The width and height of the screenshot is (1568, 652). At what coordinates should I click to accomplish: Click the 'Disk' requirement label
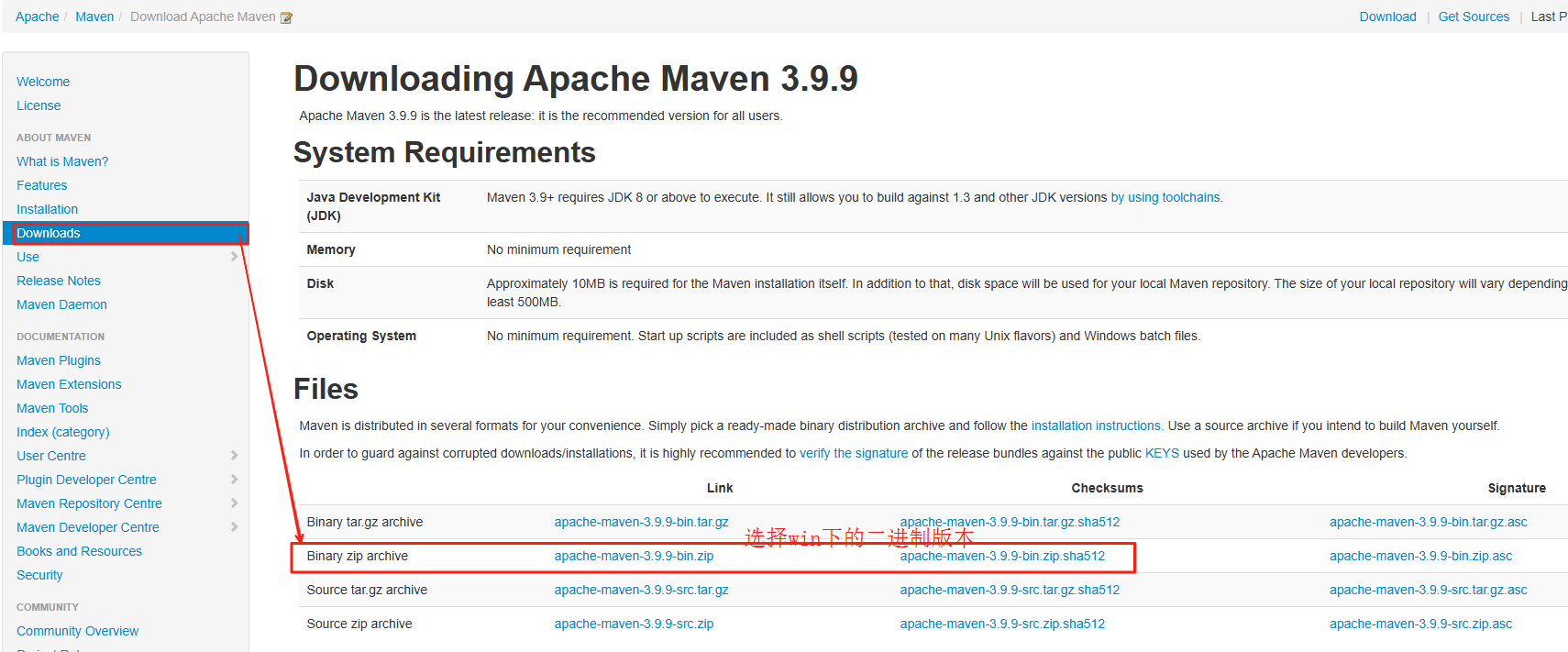tap(320, 283)
